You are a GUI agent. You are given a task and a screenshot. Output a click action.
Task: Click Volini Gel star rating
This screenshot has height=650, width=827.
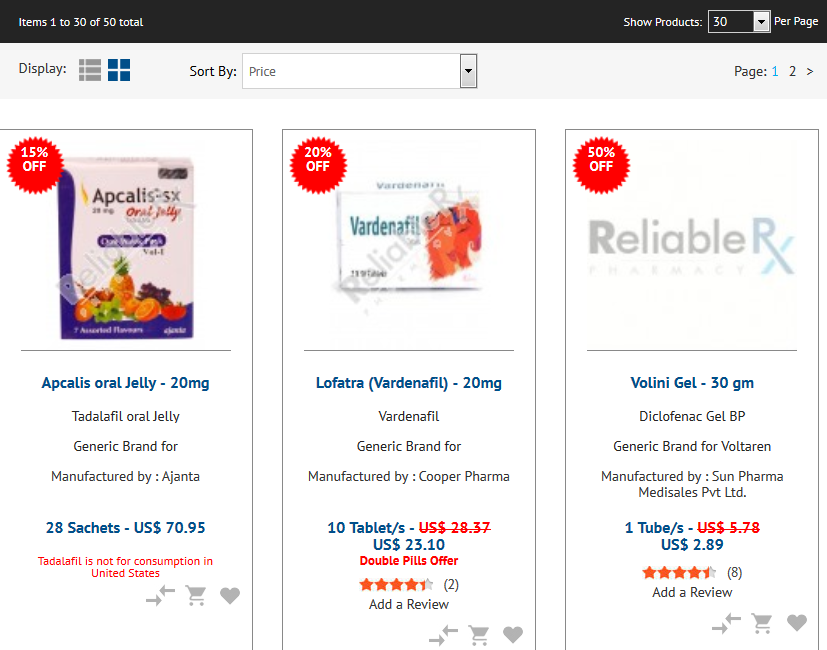(679, 572)
